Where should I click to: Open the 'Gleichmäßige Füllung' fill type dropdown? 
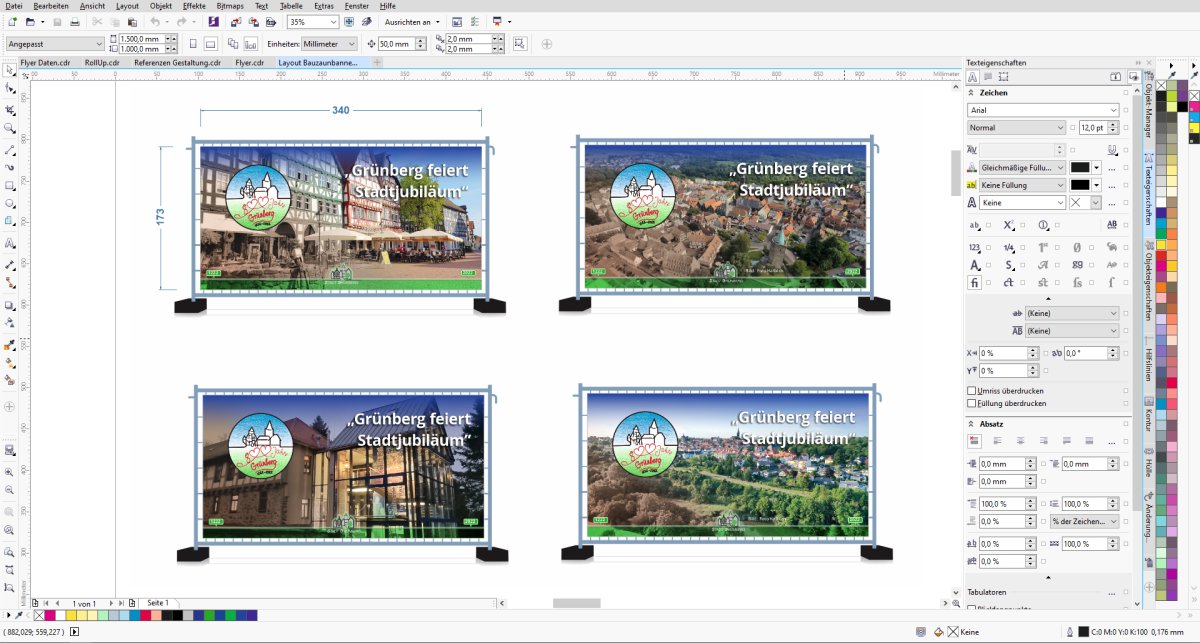click(1060, 168)
